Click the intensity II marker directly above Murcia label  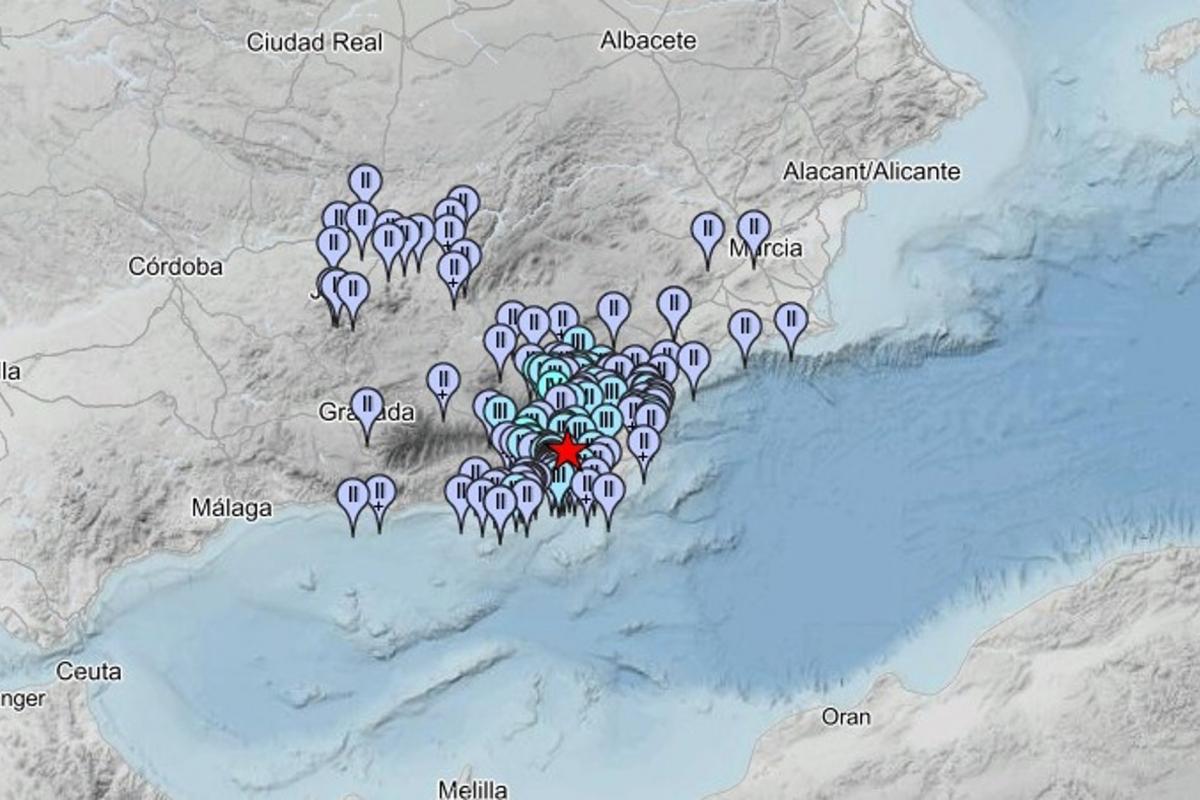tap(753, 230)
